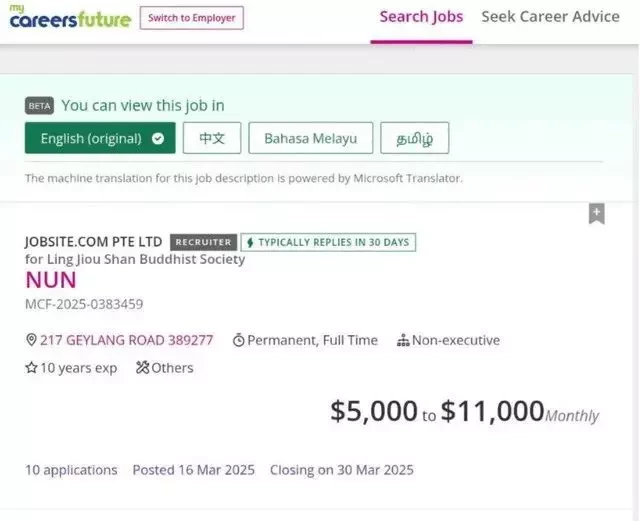Click the hierarchy icon beside Non-executive
Viewport: 640px width, 521px height.
[403, 340]
